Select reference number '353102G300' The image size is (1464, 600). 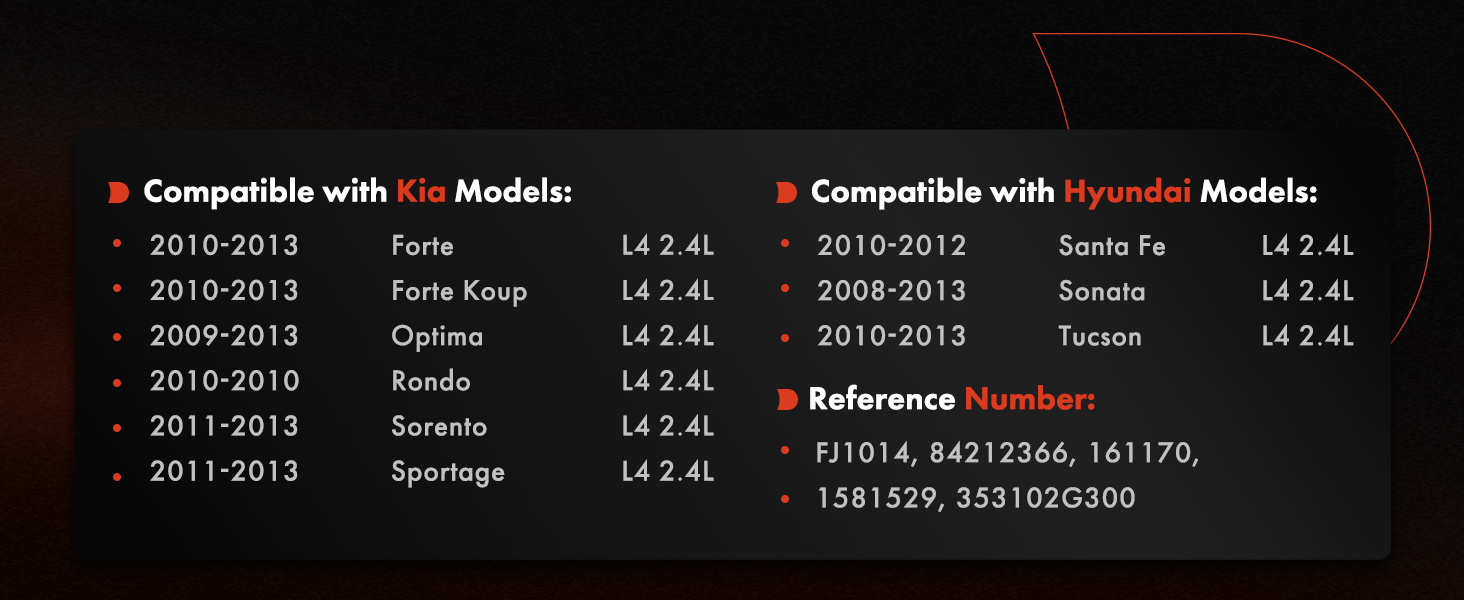click(x=1046, y=498)
